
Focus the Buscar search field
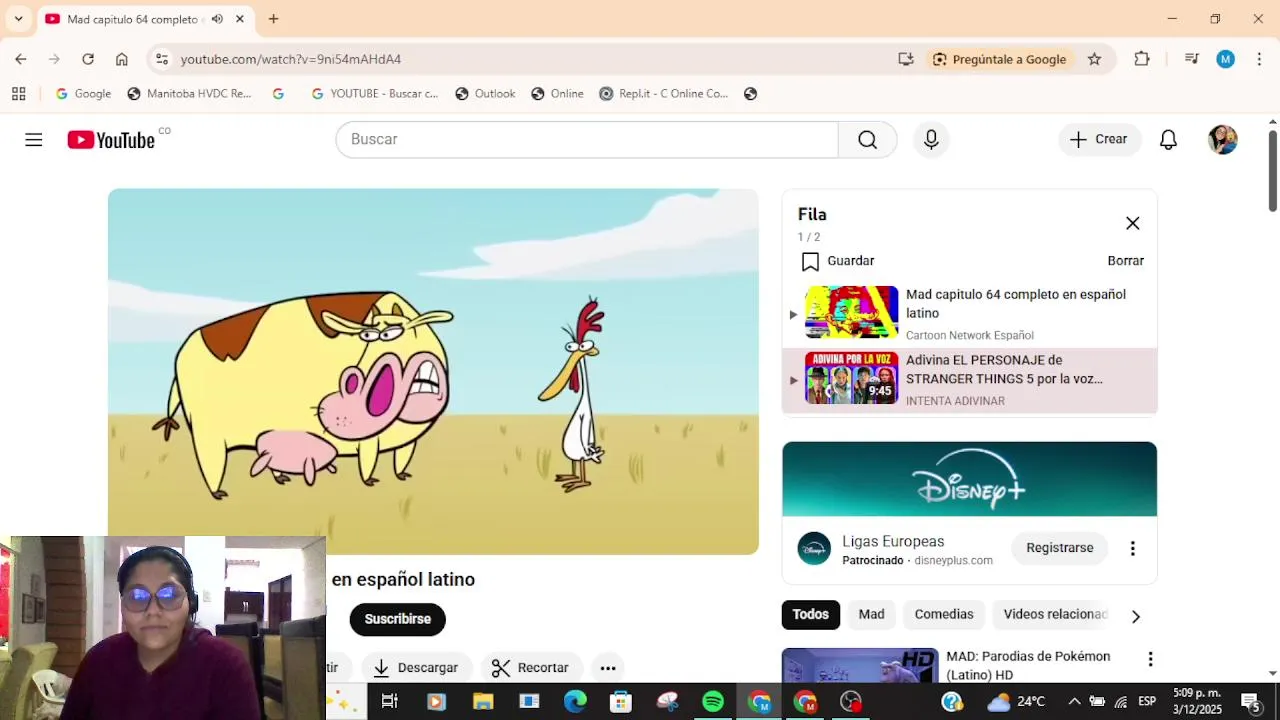tap(587, 140)
